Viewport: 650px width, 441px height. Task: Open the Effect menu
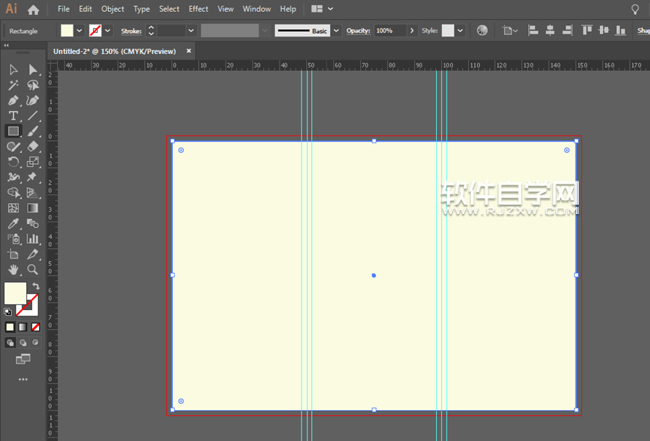[198, 9]
